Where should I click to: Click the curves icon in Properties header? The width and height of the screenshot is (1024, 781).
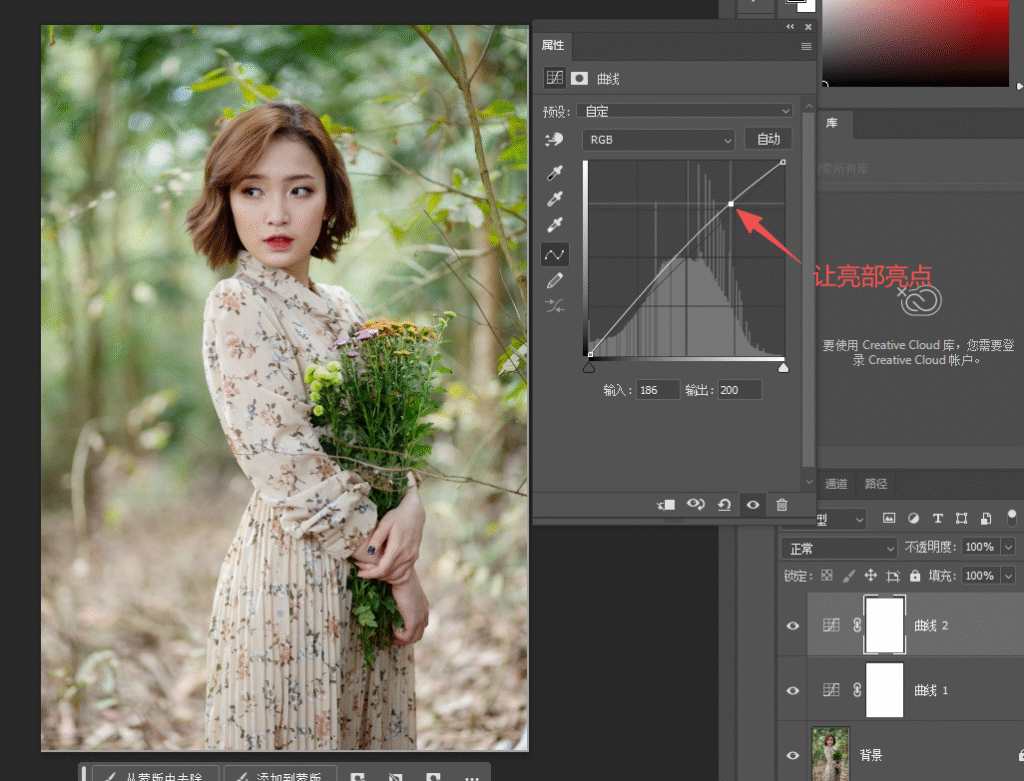pyautogui.click(x=555, y=78)
